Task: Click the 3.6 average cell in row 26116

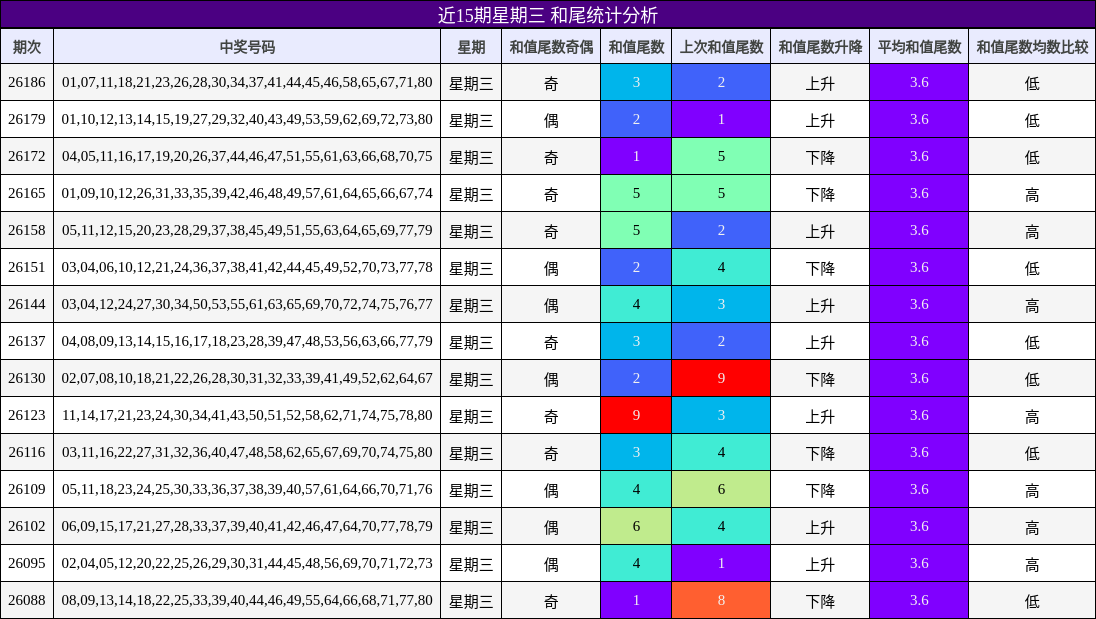Action: pyautogui.click(x=919, y=453)
